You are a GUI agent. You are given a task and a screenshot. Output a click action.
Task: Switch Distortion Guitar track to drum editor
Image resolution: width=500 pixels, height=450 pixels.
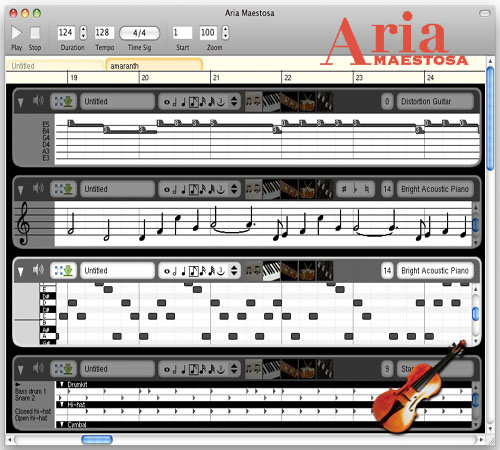(307, 101)
